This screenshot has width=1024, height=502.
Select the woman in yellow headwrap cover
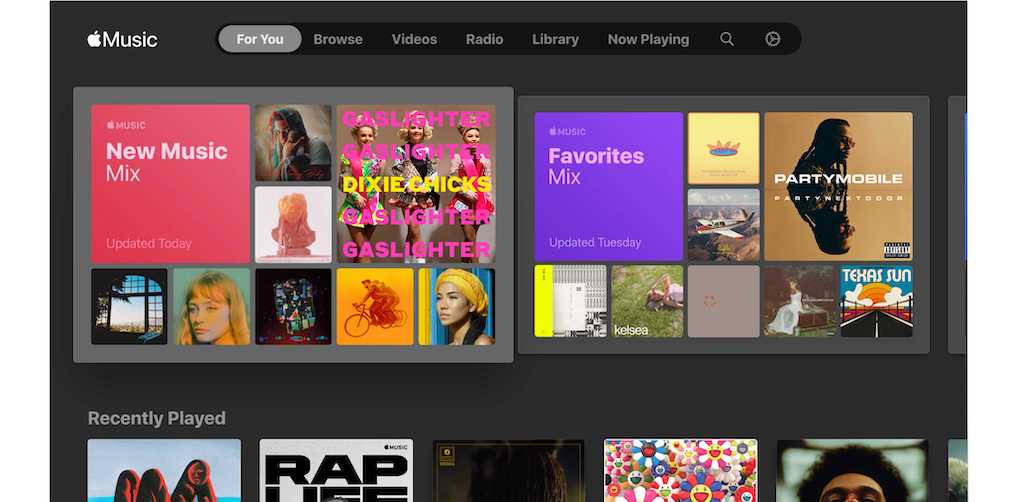(x=457, y=306)
